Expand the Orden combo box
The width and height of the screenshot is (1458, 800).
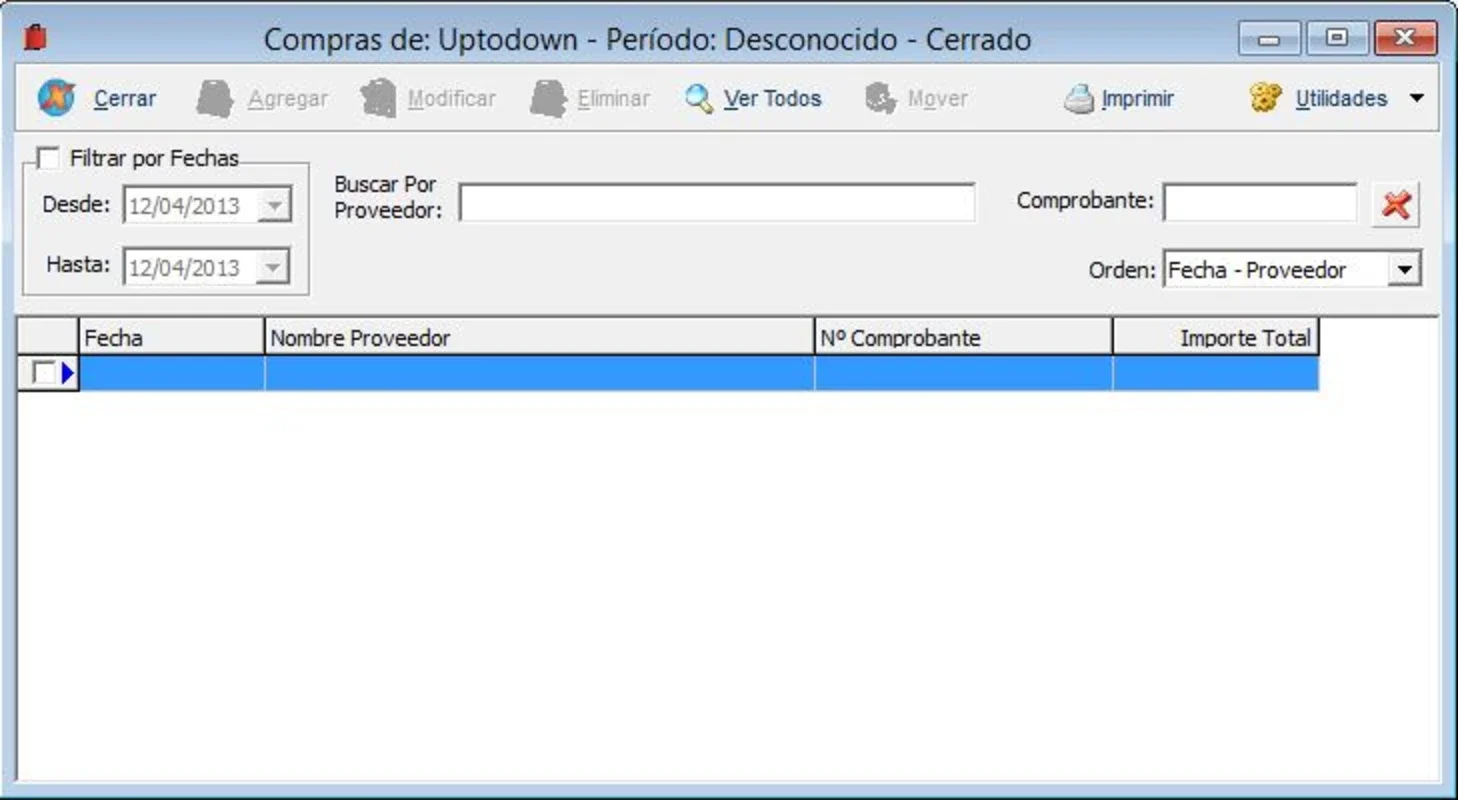coord(1405,270)
